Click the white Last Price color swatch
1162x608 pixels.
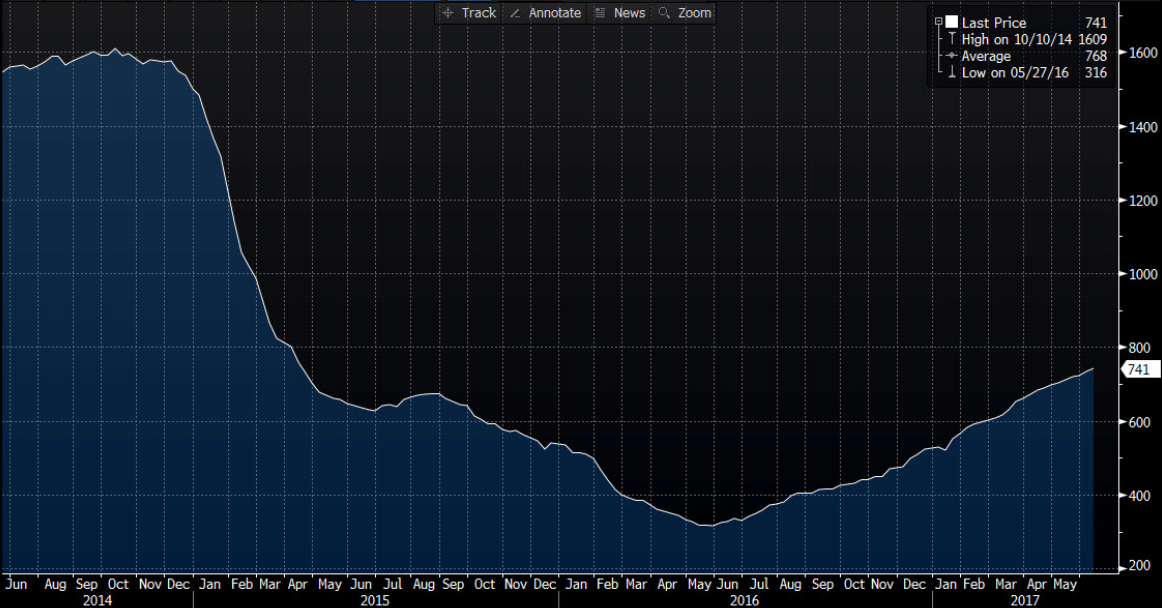pos(952,22)
